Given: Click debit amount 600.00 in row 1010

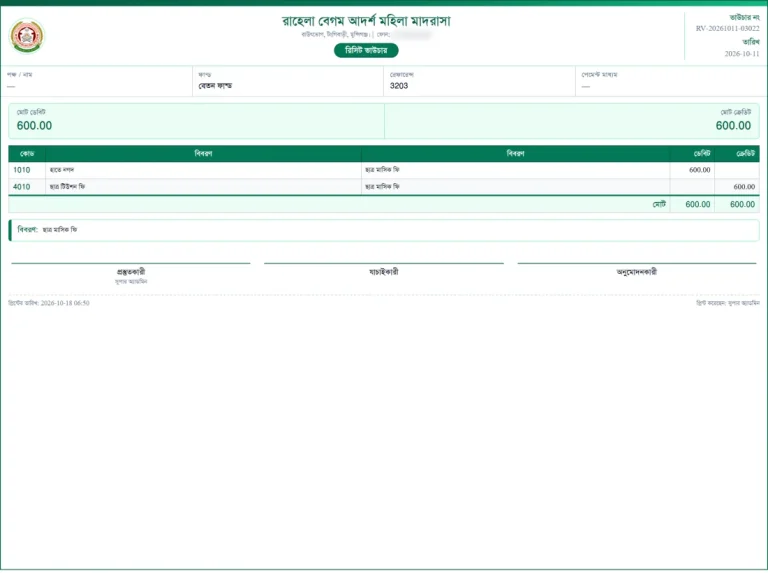Looking at the screenshot, I should pyautogui.click(x=699, y=170).
